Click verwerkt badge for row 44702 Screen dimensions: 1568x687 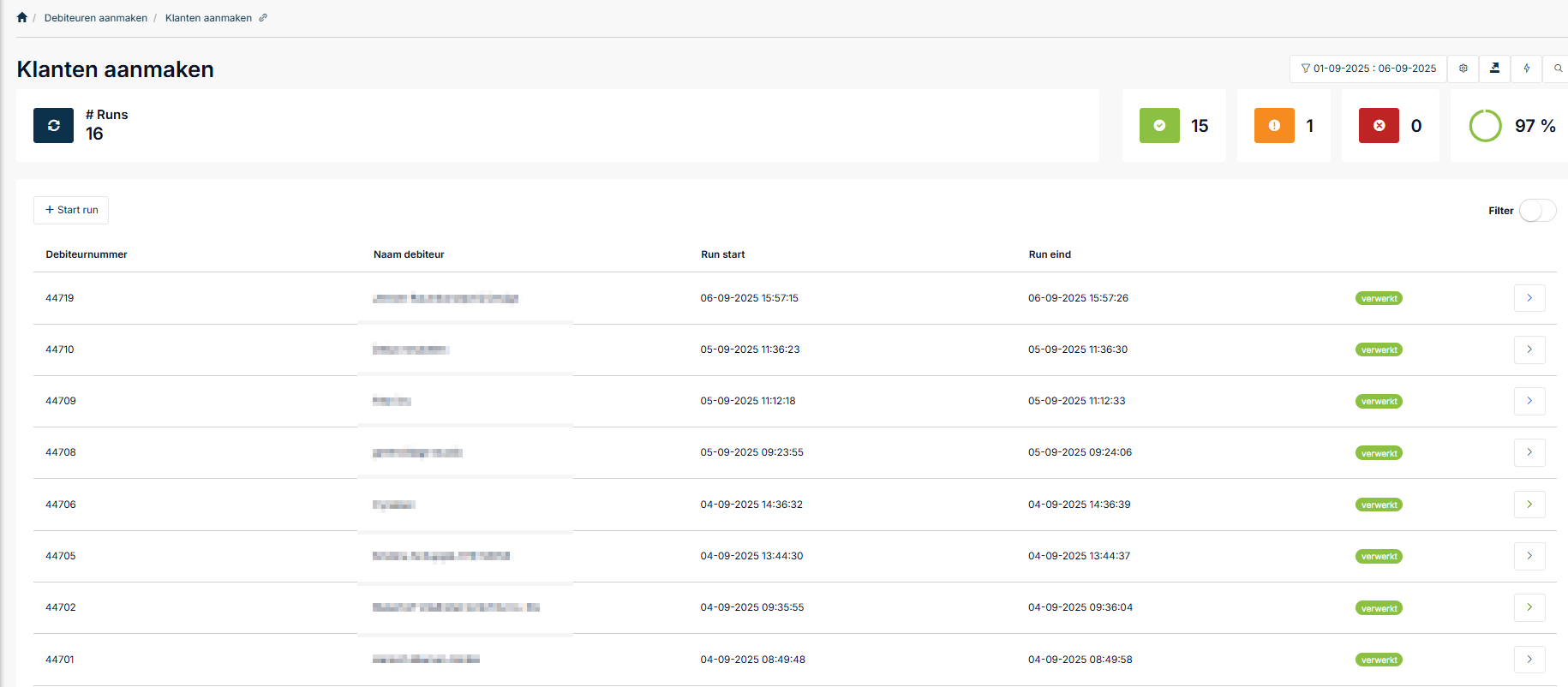1379,608
